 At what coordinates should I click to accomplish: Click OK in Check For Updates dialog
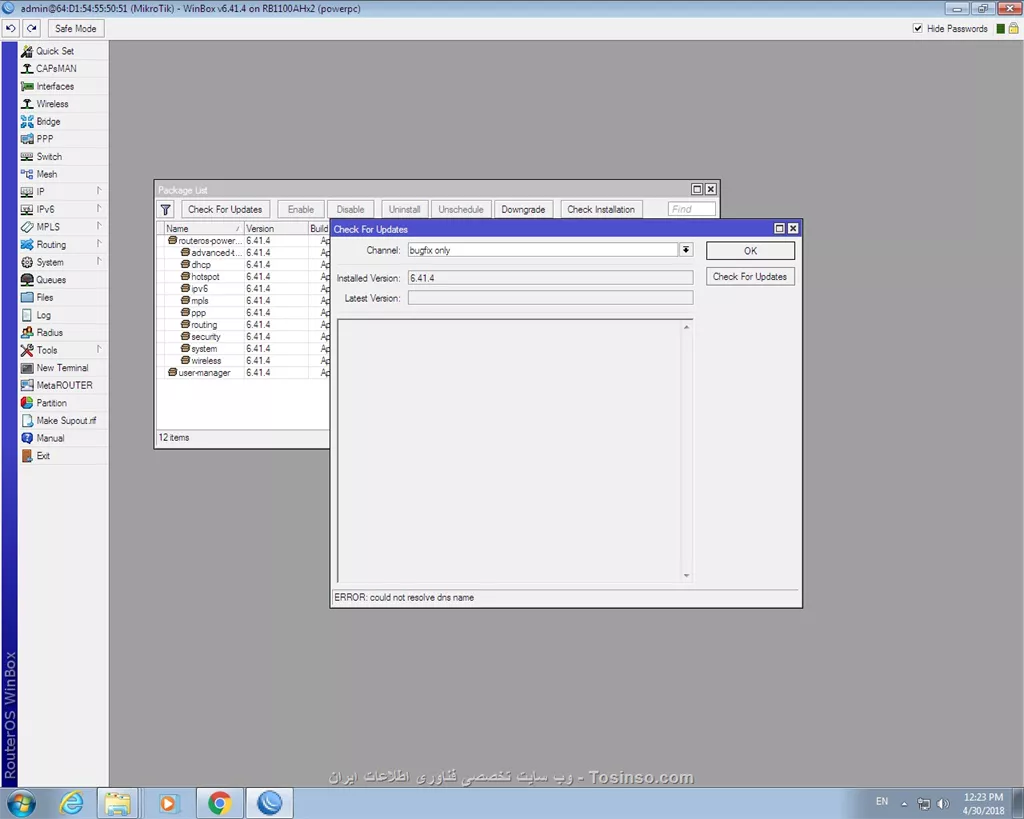750,251
